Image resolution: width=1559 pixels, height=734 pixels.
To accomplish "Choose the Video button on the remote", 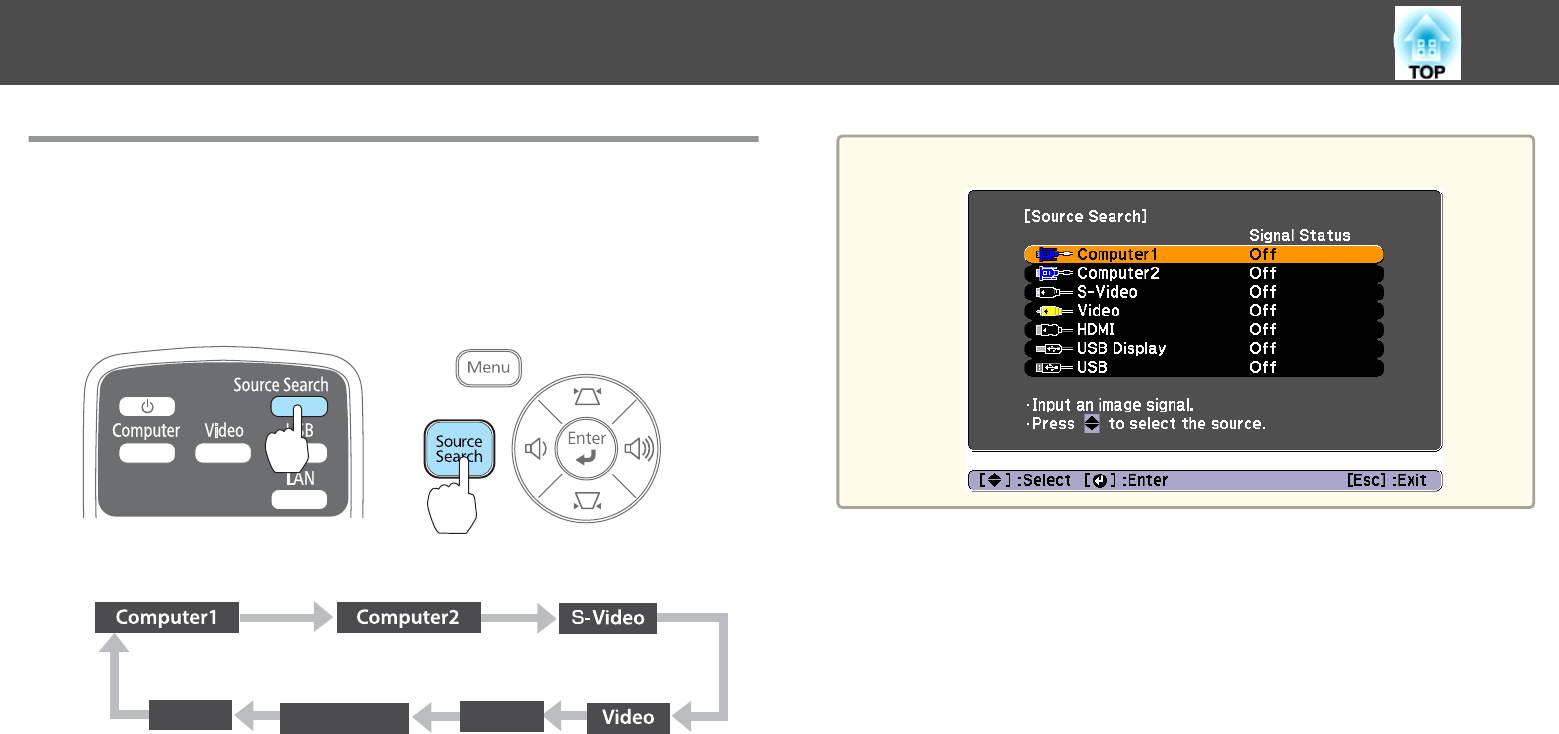I will [223, 453].
